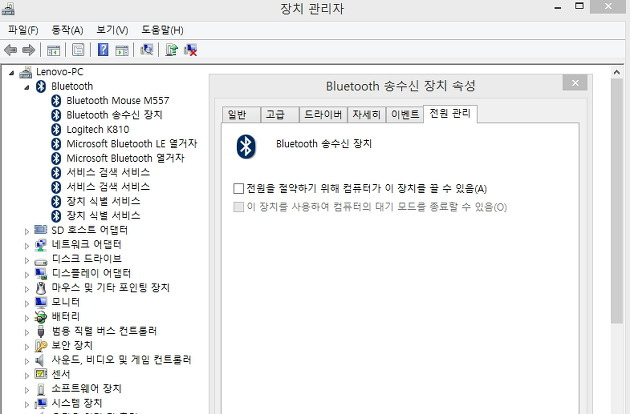Expand 모니터 category
The height and width of the screenshot is (414, 630).
pyautogui.click(x=27, y=303)
